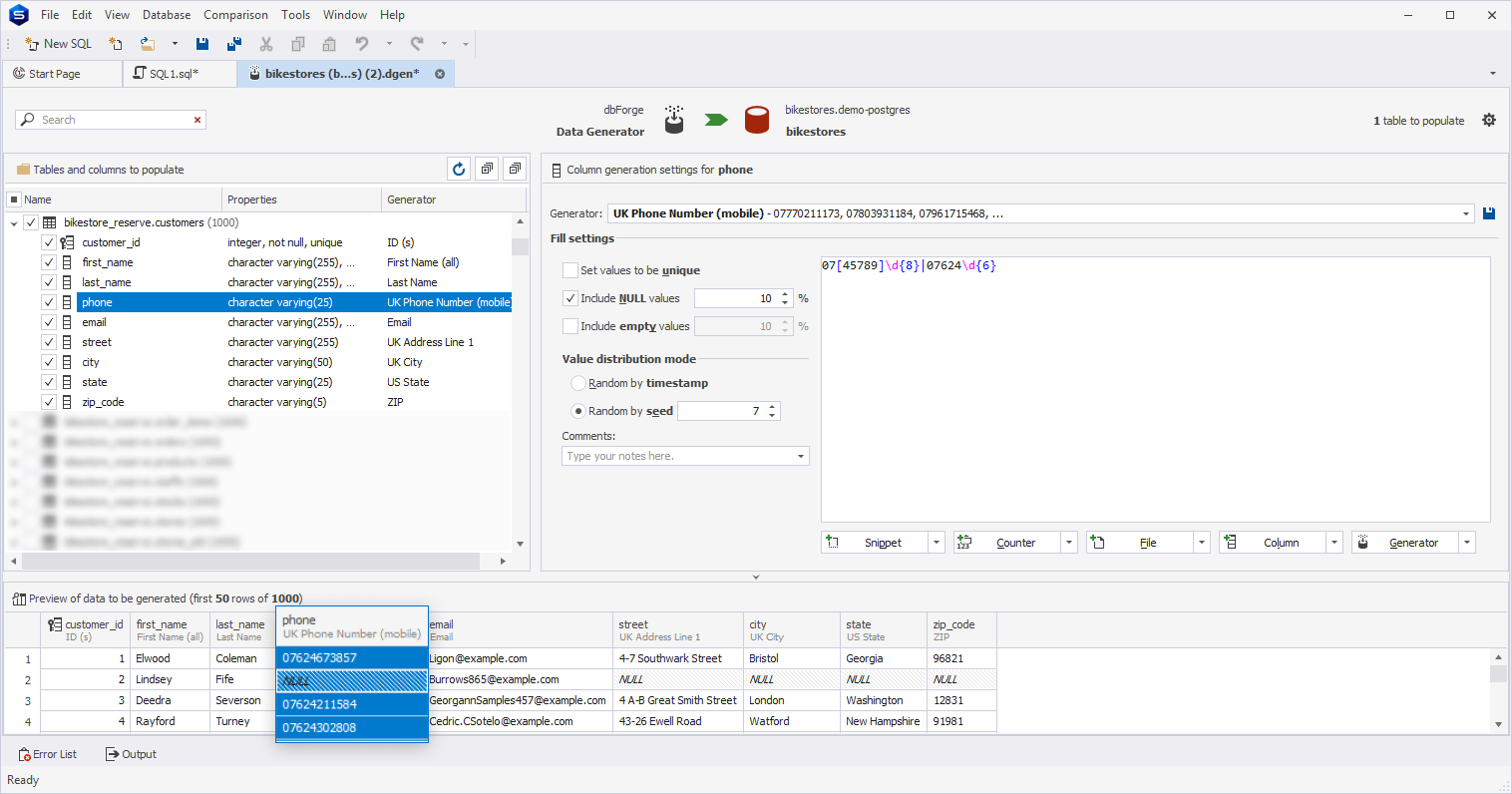Click the regex expression text area

1155,389
